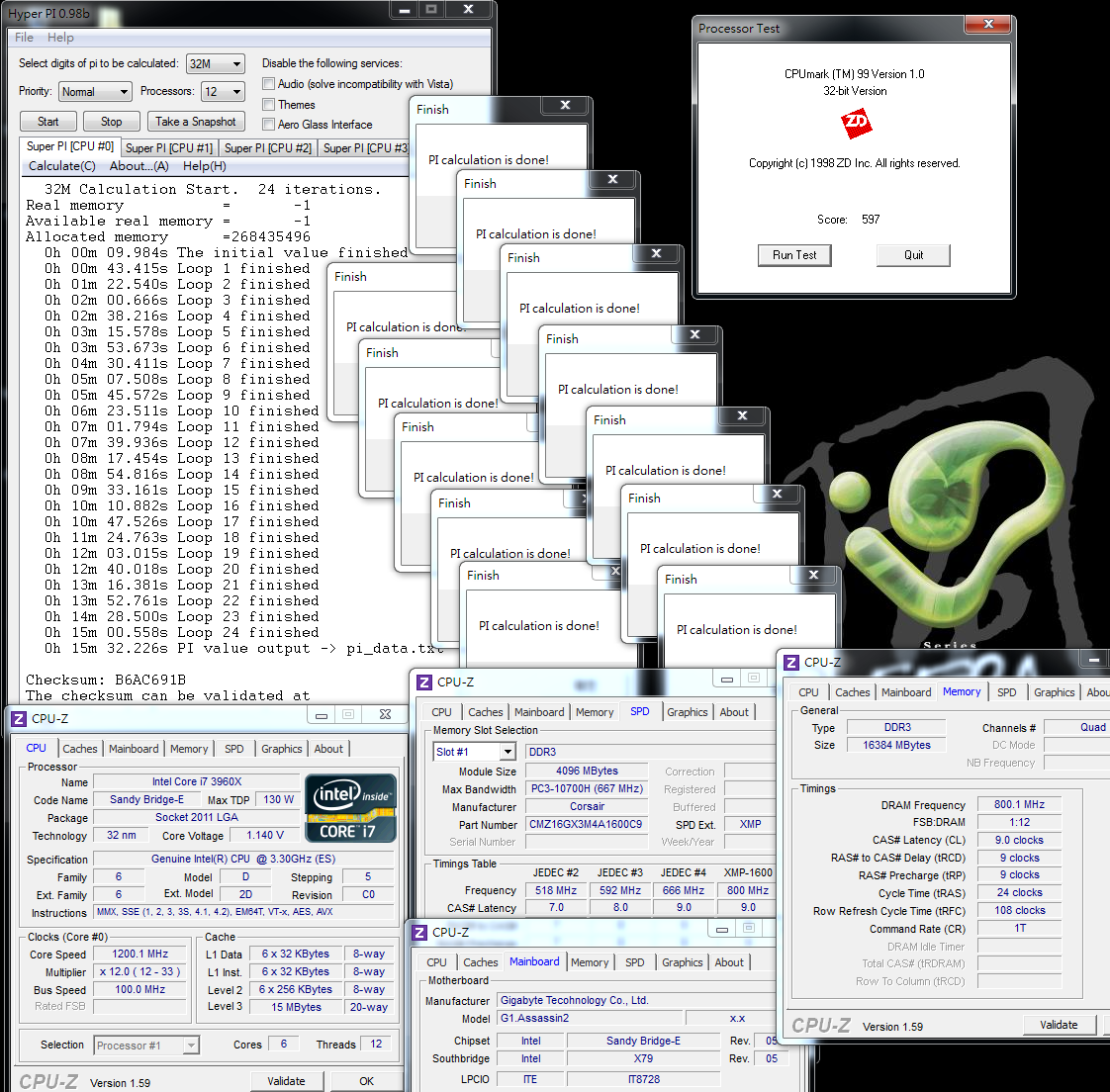The width and height of the screenshot is (1110, 1092).
Task: Open About tab in CPU-Z Mainboard window
Action: 729,962
